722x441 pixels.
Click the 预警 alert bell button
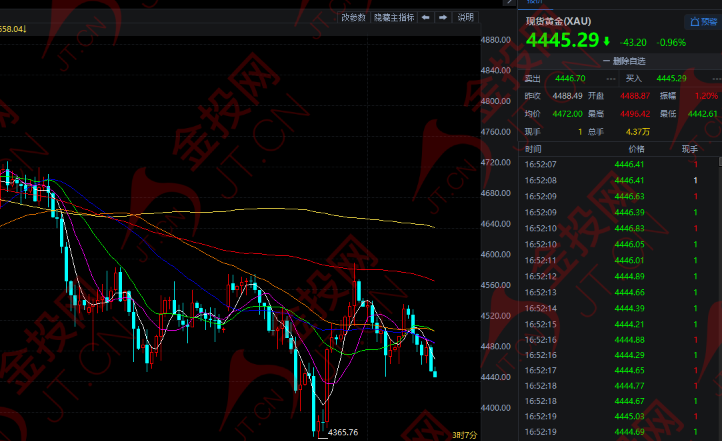[704, 22]
